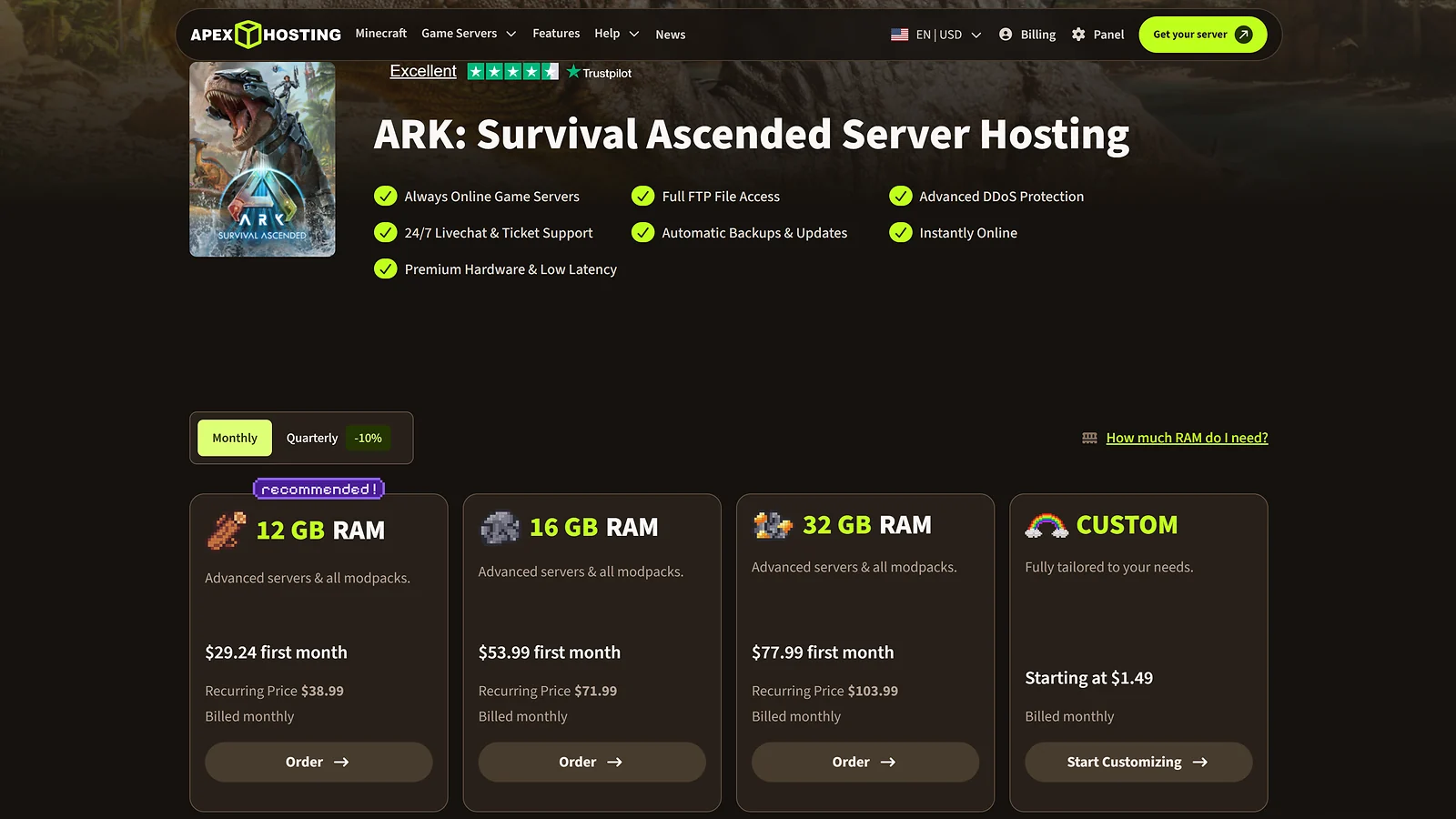Switch to Quarterly billing

coord(312,438)
